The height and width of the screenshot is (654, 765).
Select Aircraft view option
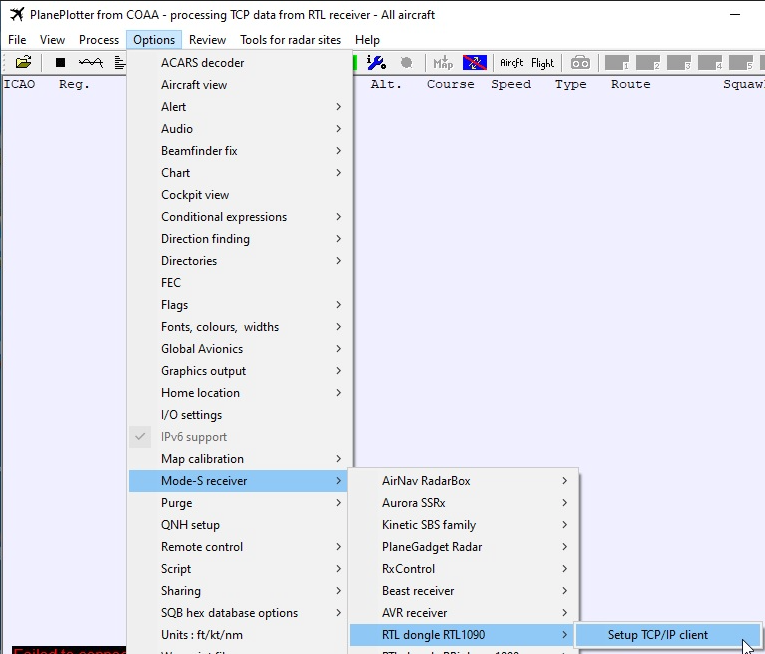[x=240, y=84]
